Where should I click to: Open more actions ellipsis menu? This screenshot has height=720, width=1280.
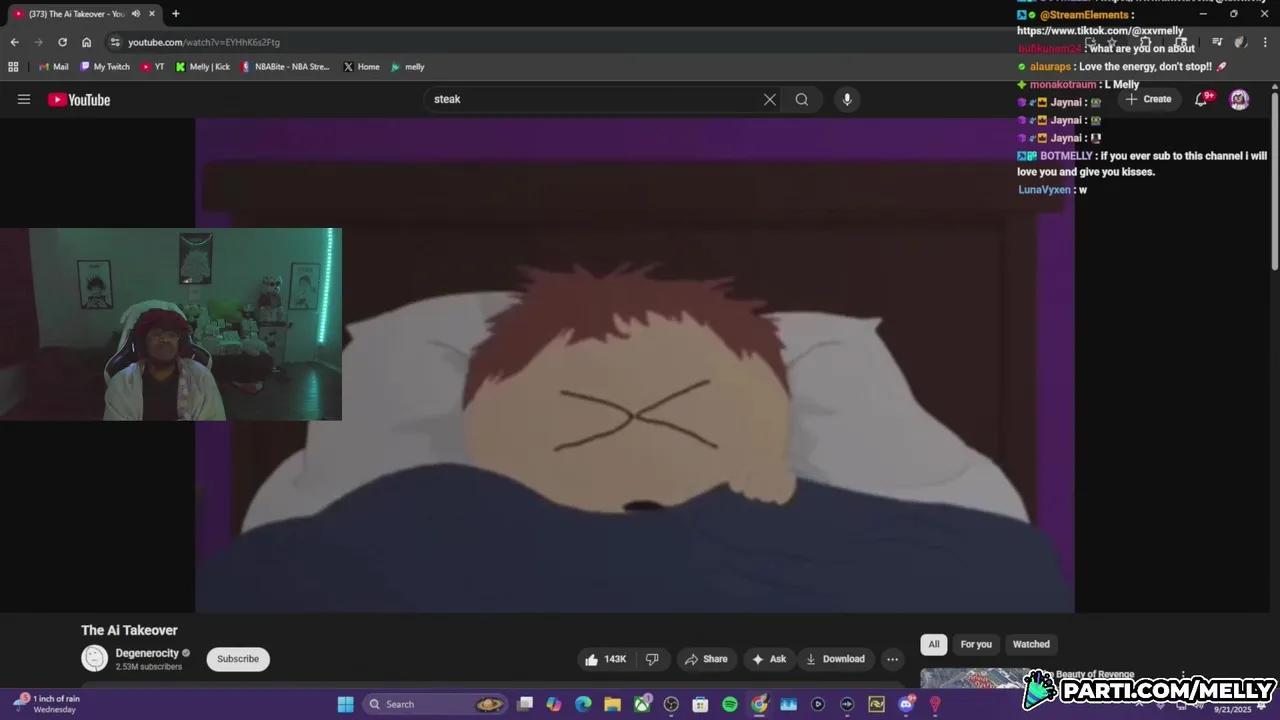click(x=892, y=659)
